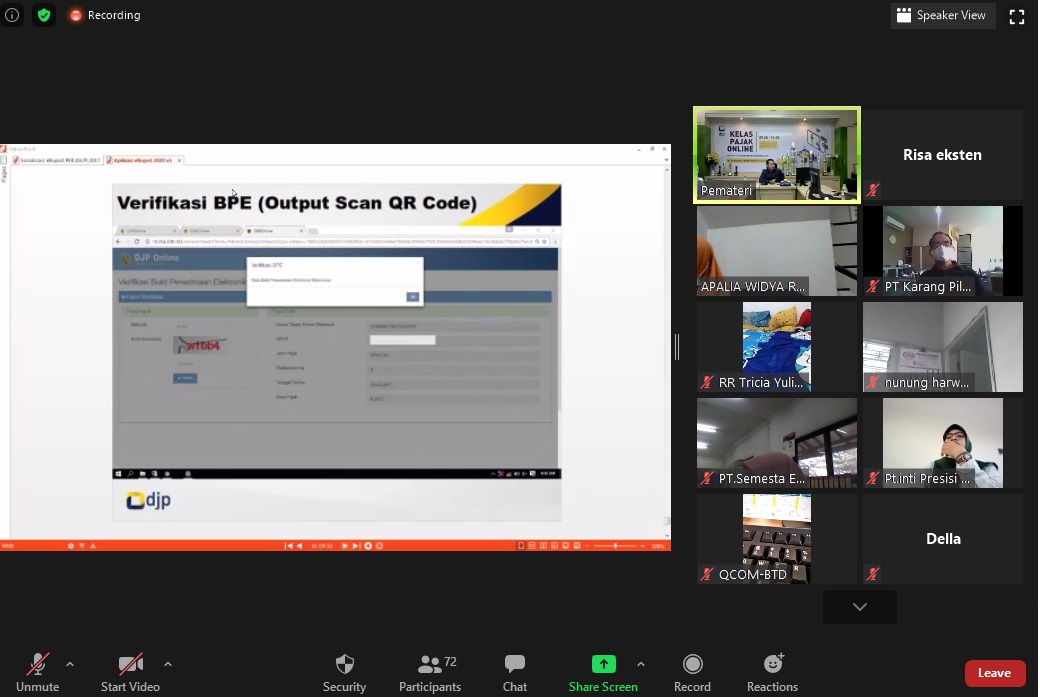
Task: Open the Participants panel
Action: (x=430, y=672)
